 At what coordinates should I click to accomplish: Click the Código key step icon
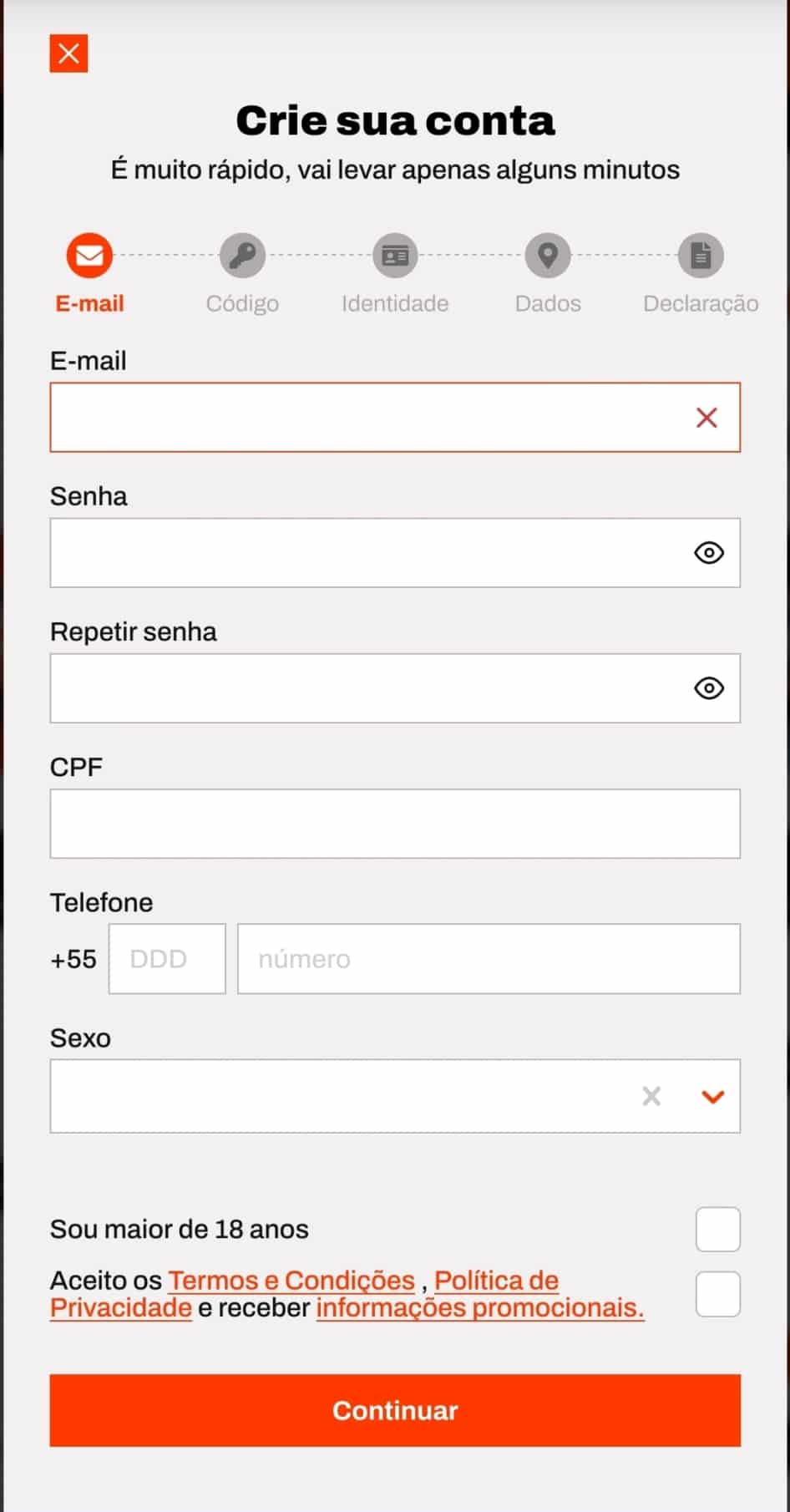(x=241, y=256)
